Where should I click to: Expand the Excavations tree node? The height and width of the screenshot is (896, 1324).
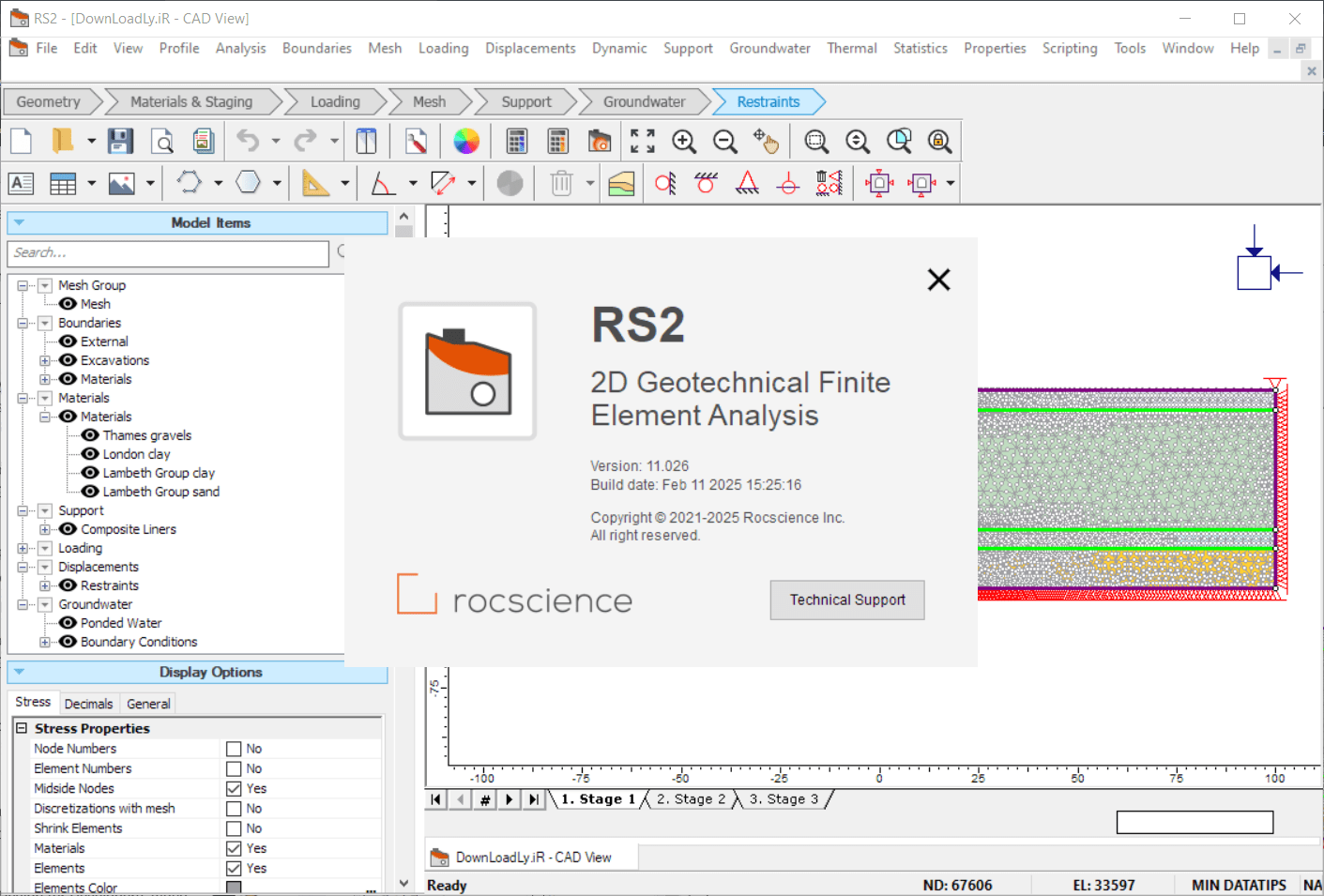[44, 360]
